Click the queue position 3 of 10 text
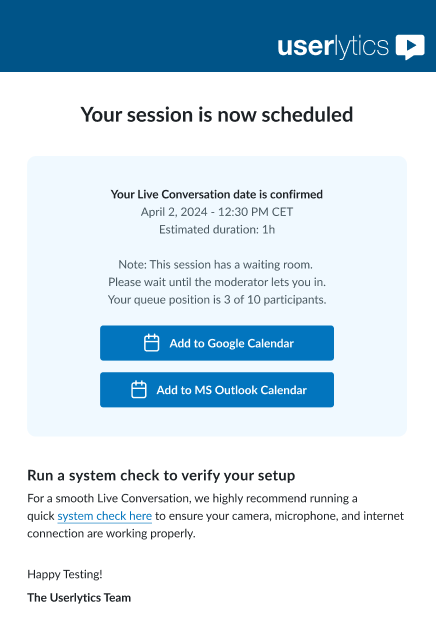 pyautogui.click(x=217, y=300)
